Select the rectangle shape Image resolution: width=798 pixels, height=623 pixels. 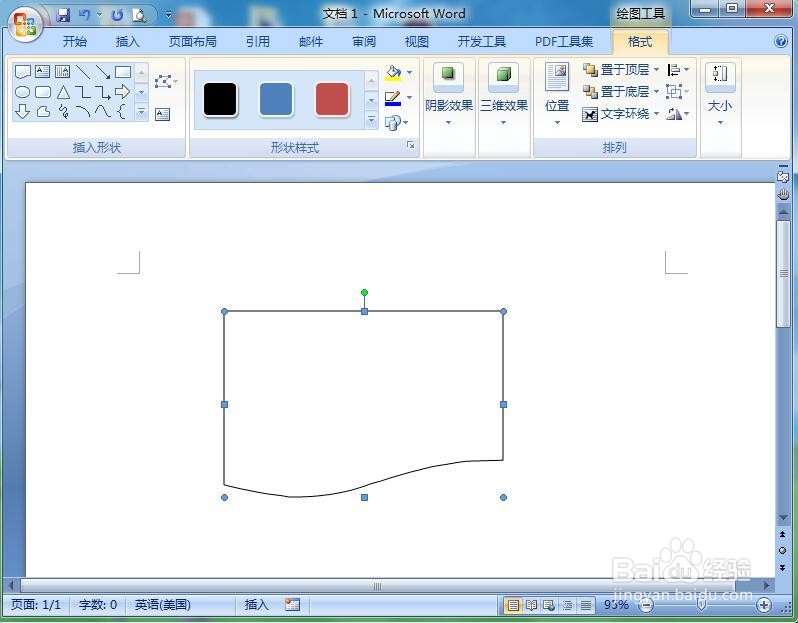(123, 72)
